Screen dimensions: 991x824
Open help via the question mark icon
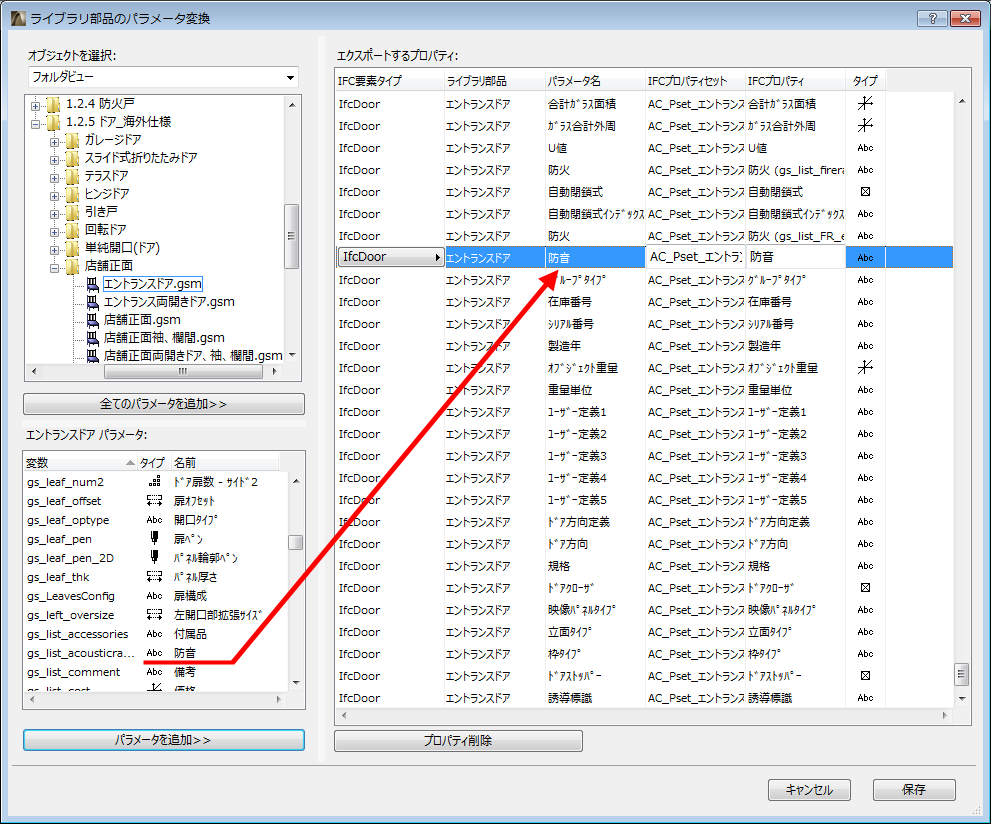(931, 17)
